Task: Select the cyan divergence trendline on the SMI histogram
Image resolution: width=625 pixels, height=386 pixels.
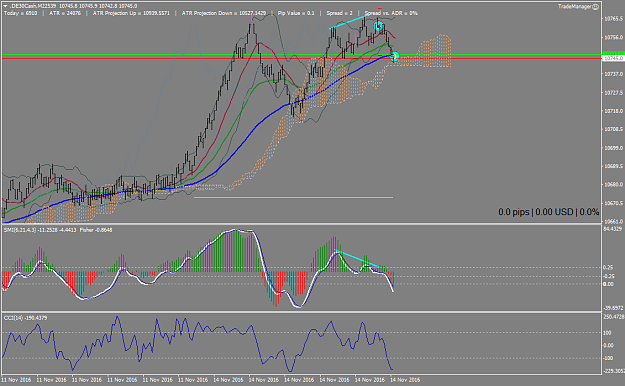Action: coord(356,258)
